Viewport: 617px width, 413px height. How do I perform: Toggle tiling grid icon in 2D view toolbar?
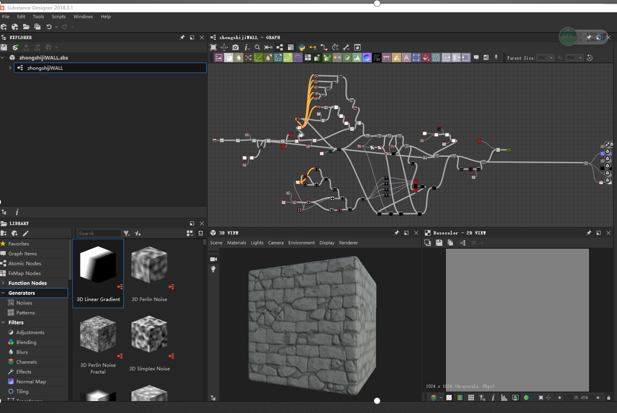tap(471, 398)
